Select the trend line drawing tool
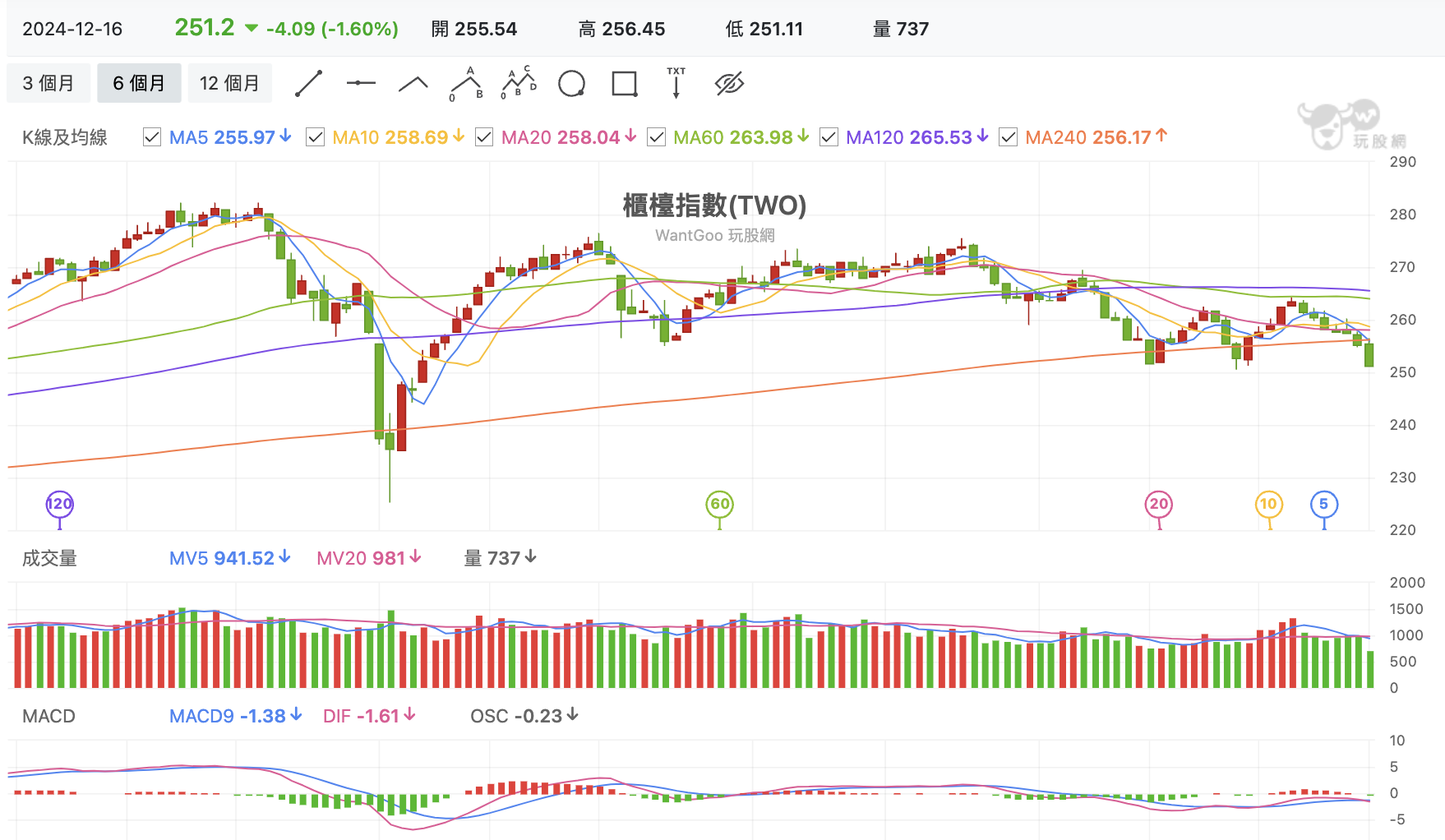 point(309,83)
